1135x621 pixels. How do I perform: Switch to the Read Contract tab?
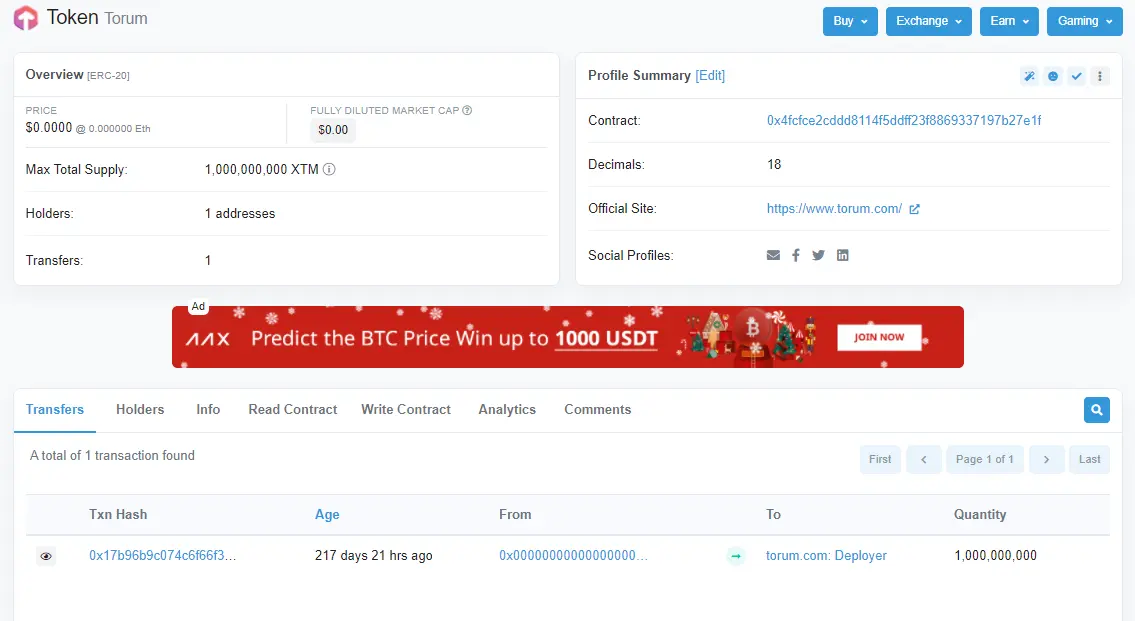pos(292,410)
